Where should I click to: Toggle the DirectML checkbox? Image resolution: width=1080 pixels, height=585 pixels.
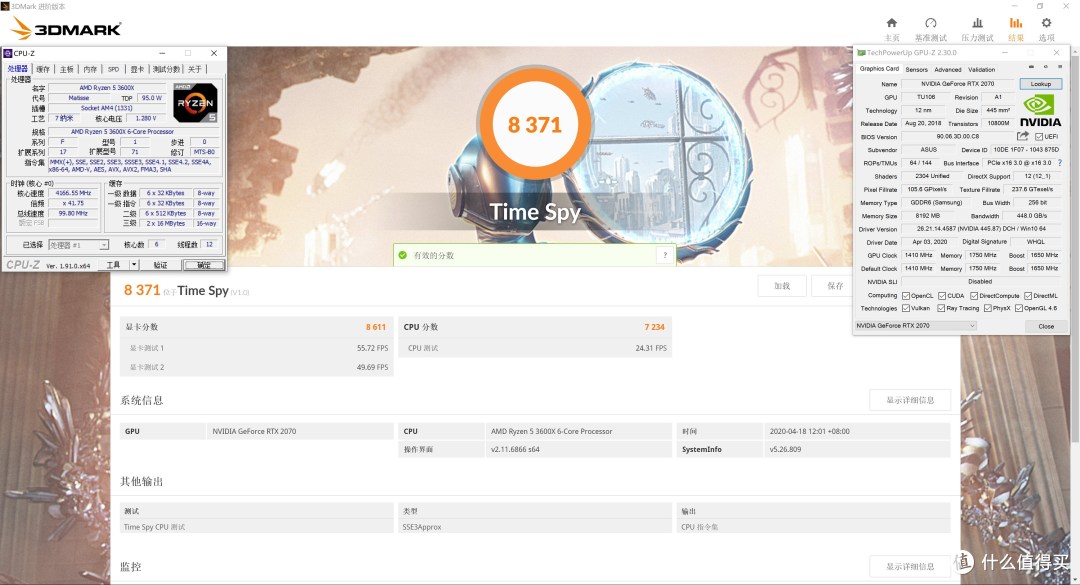[x=1028, y=296]
